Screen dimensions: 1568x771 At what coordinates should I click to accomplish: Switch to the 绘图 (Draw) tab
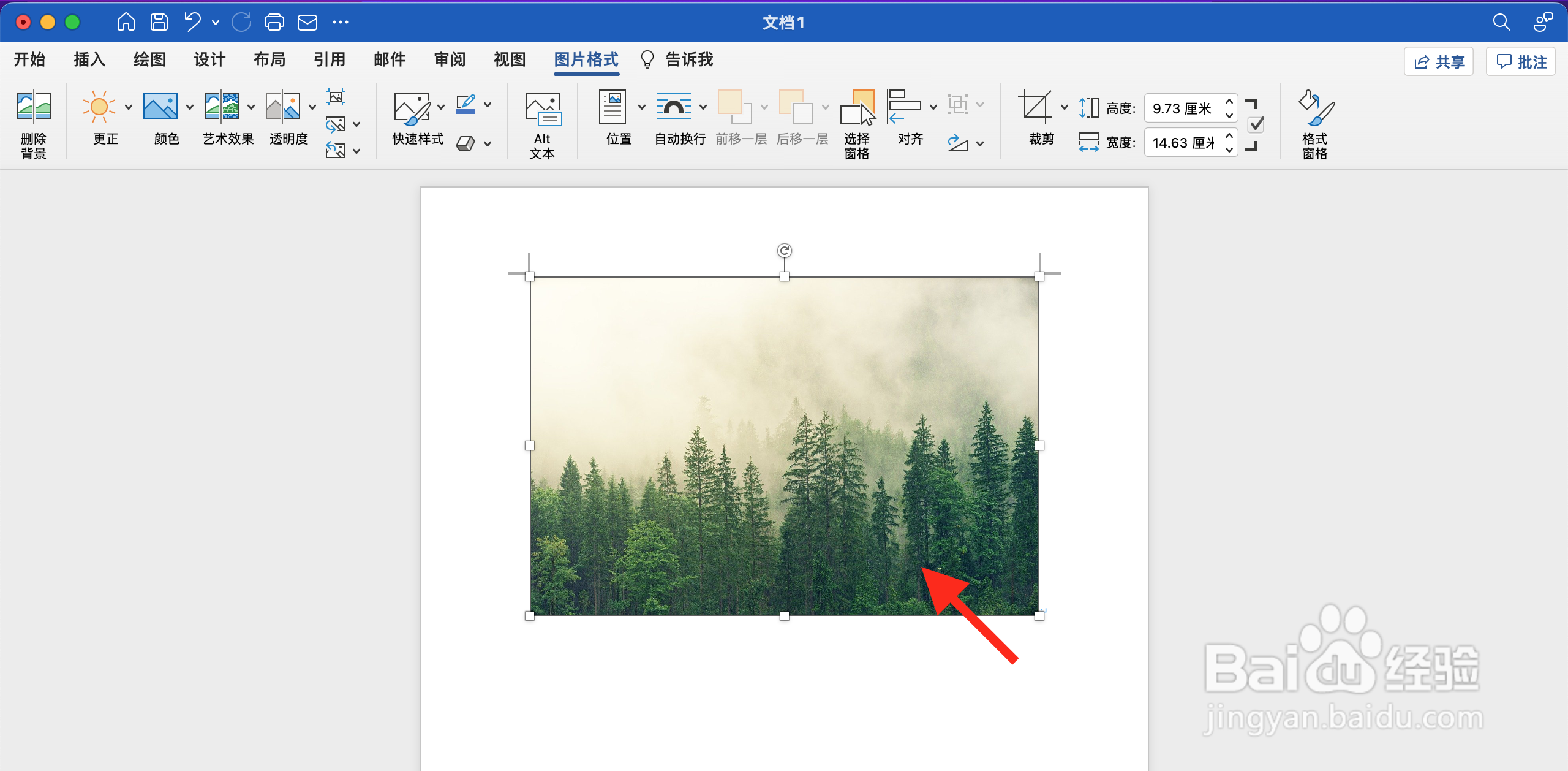[150, 59]
